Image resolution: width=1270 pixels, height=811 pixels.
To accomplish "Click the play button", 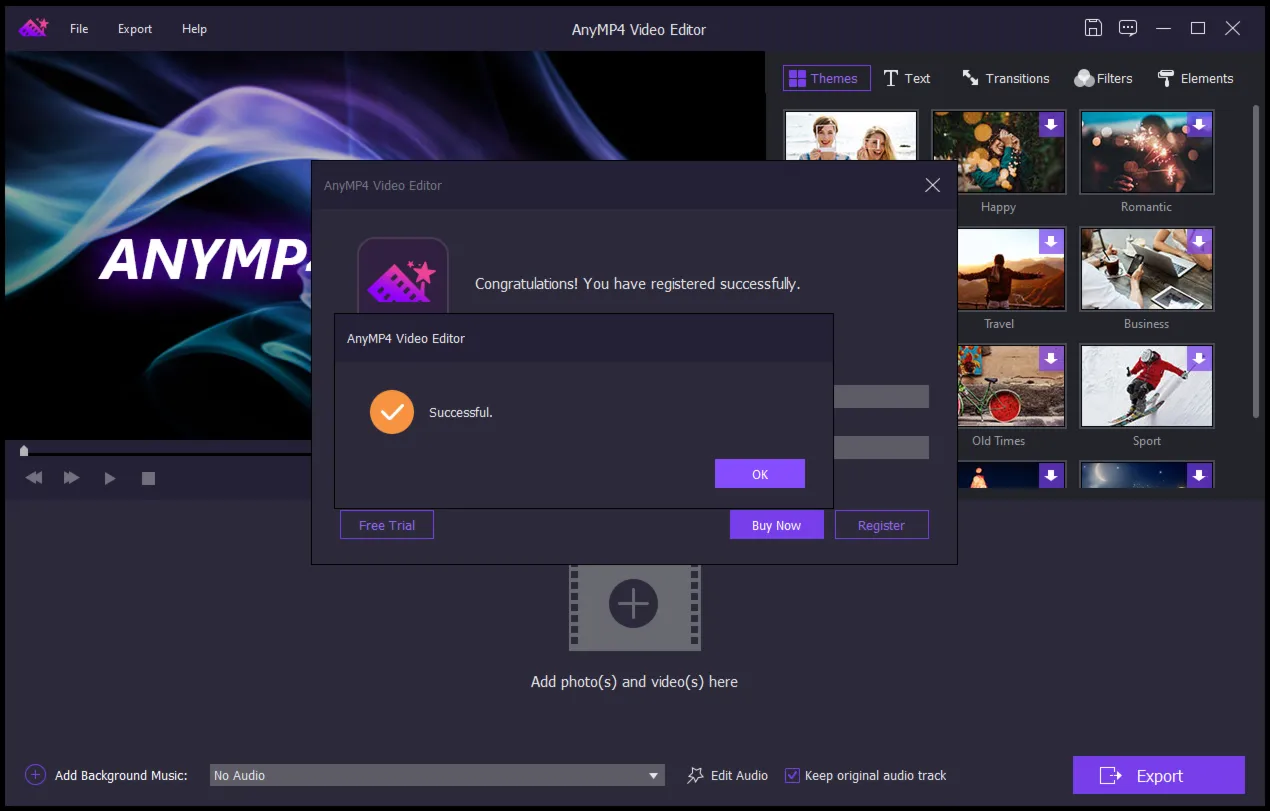I will (x=110, y=478).
